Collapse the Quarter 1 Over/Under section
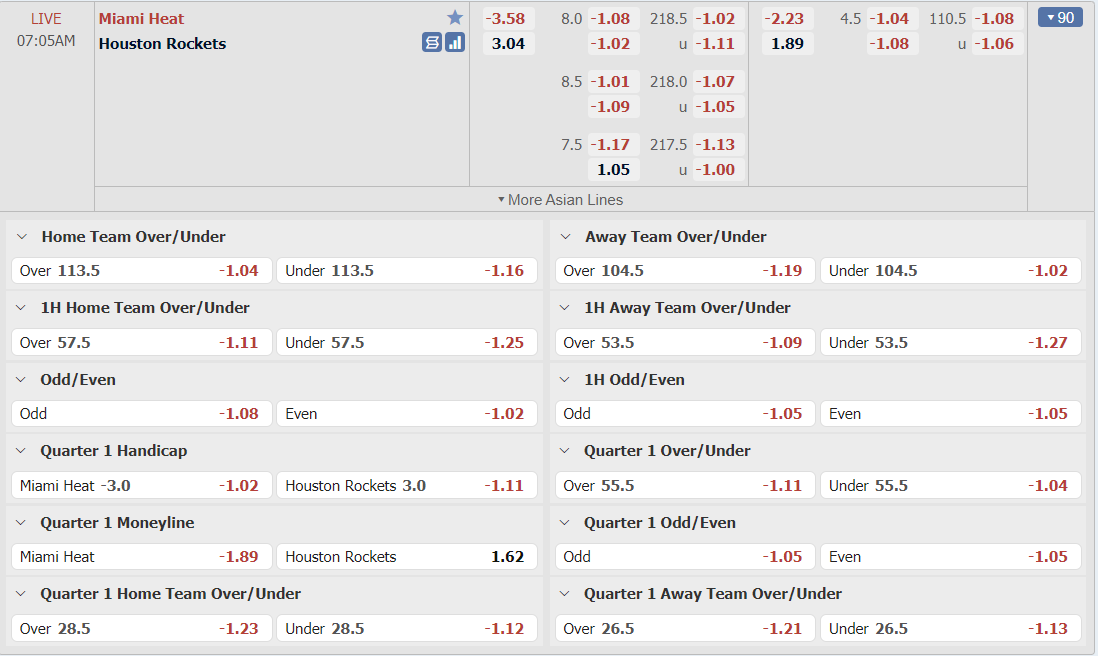The image size is (1098, 656). point(565,451)
